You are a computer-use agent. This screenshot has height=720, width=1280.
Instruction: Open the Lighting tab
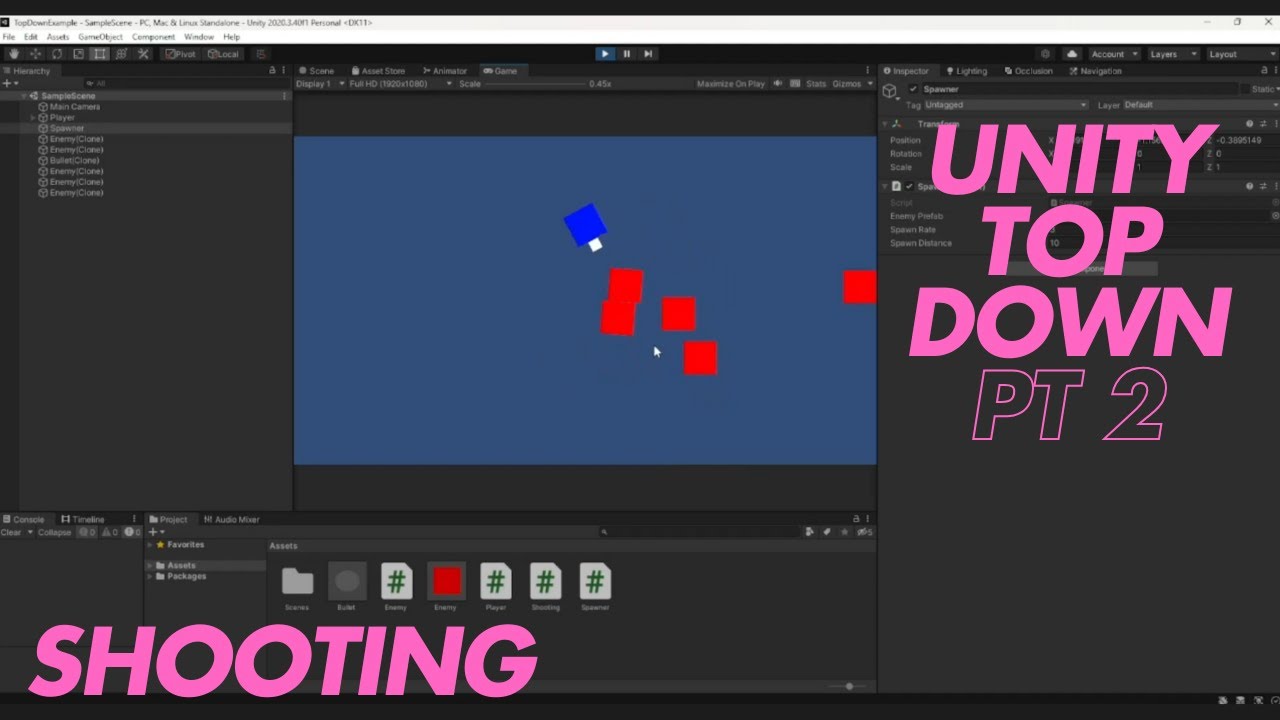[966, 71]
